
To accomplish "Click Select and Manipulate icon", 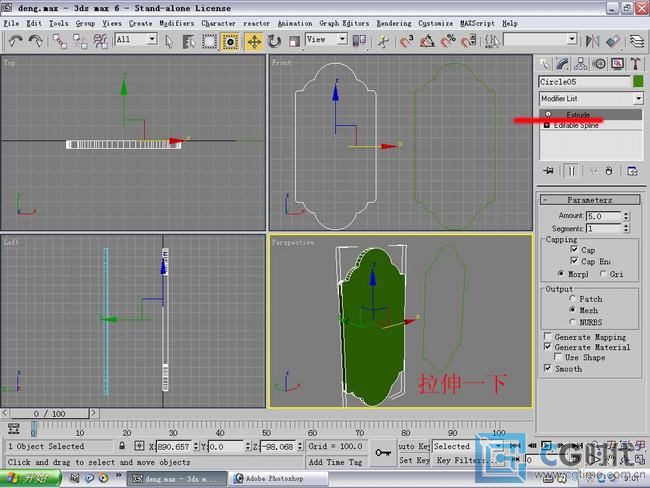I will (383, 41).
